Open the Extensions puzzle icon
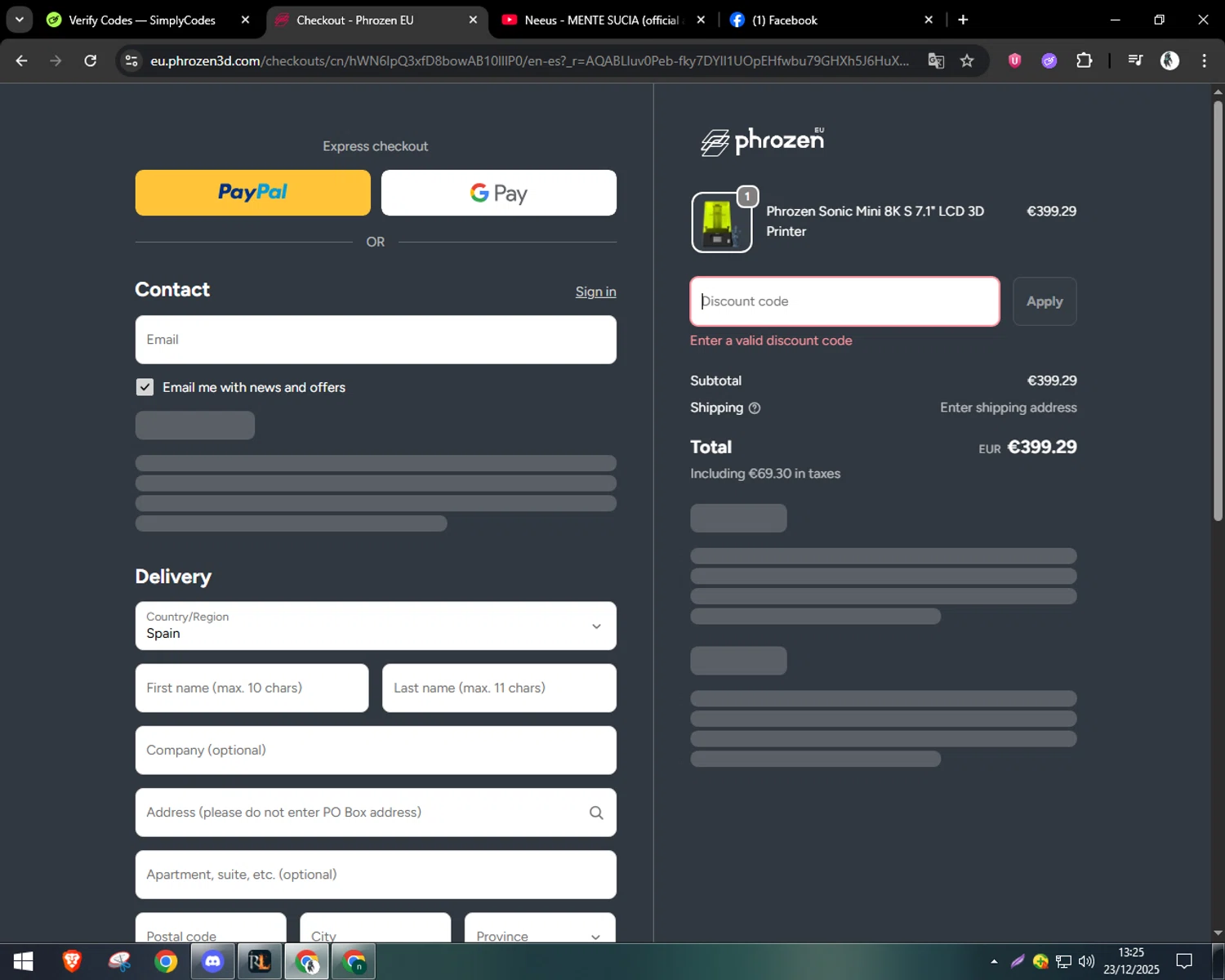1225x980 pixels. tap(1085, 60)
